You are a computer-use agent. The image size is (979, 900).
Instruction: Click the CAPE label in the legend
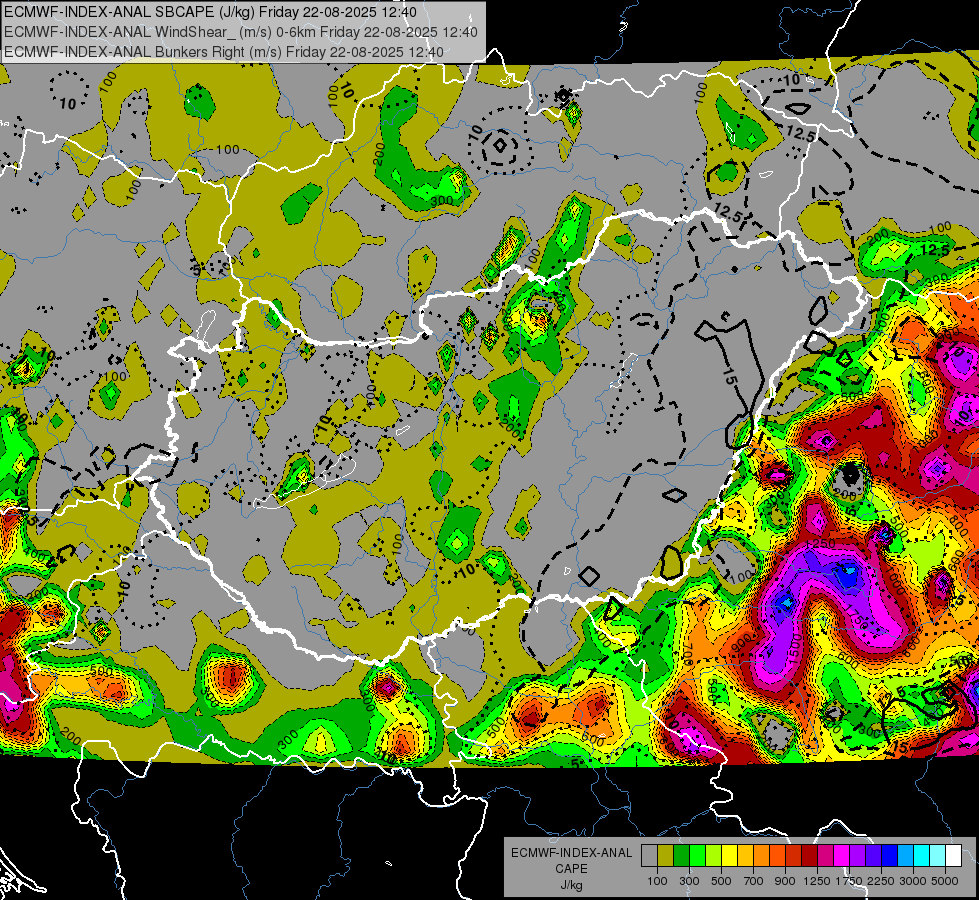pyautogui.click(x=571, y=869)
